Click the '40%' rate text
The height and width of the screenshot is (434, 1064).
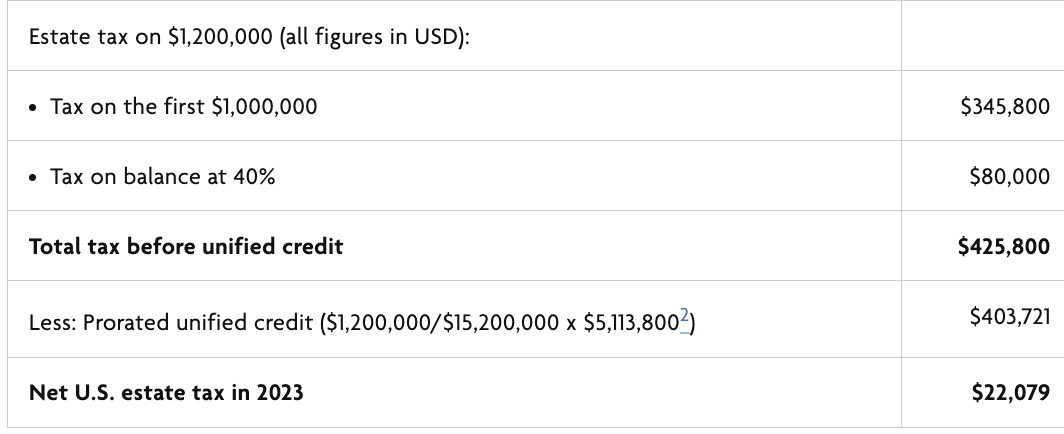point(254,177)
